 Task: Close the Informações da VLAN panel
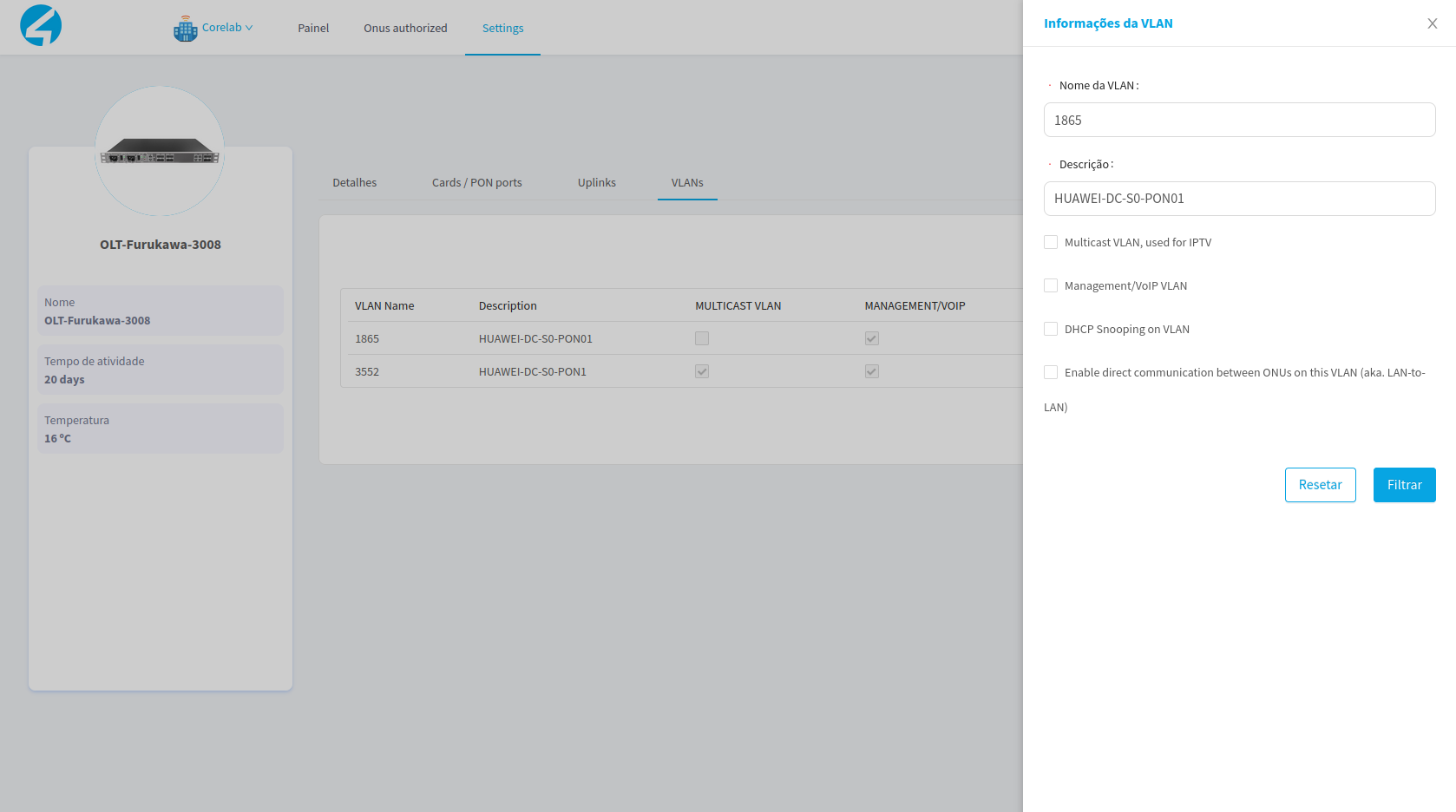point(1432,23)
